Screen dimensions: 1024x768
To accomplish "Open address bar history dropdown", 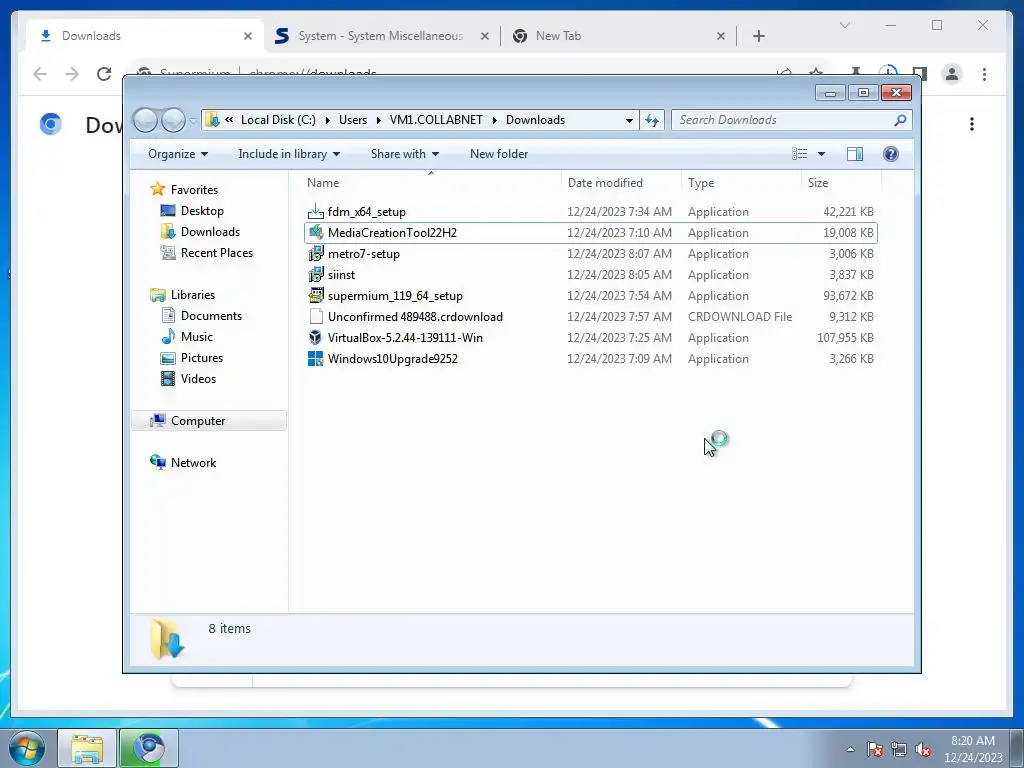I will coord(629,120).
